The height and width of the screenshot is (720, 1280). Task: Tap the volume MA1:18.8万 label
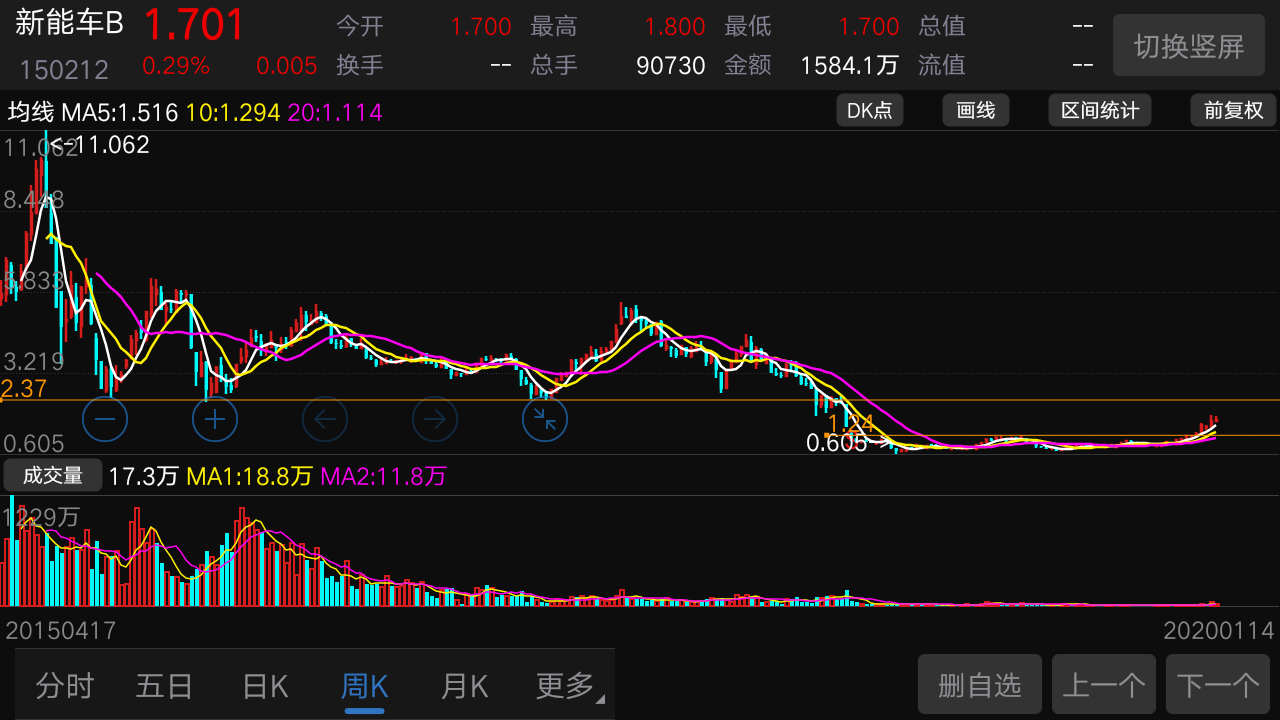(x=250, y=477)
